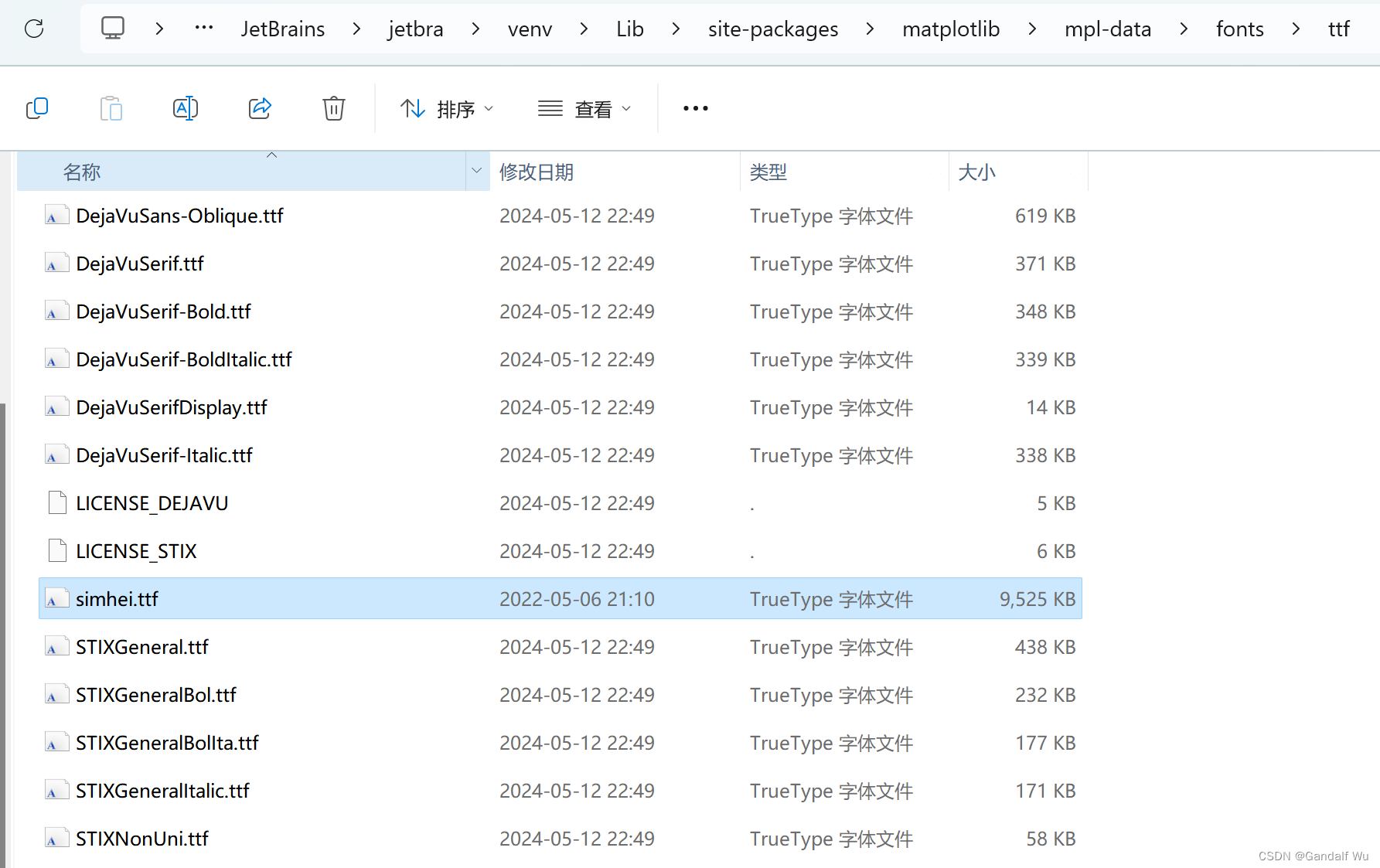Click the desktop/computer icon in address bar
1380x868 pixels.
tap(113, 28)
